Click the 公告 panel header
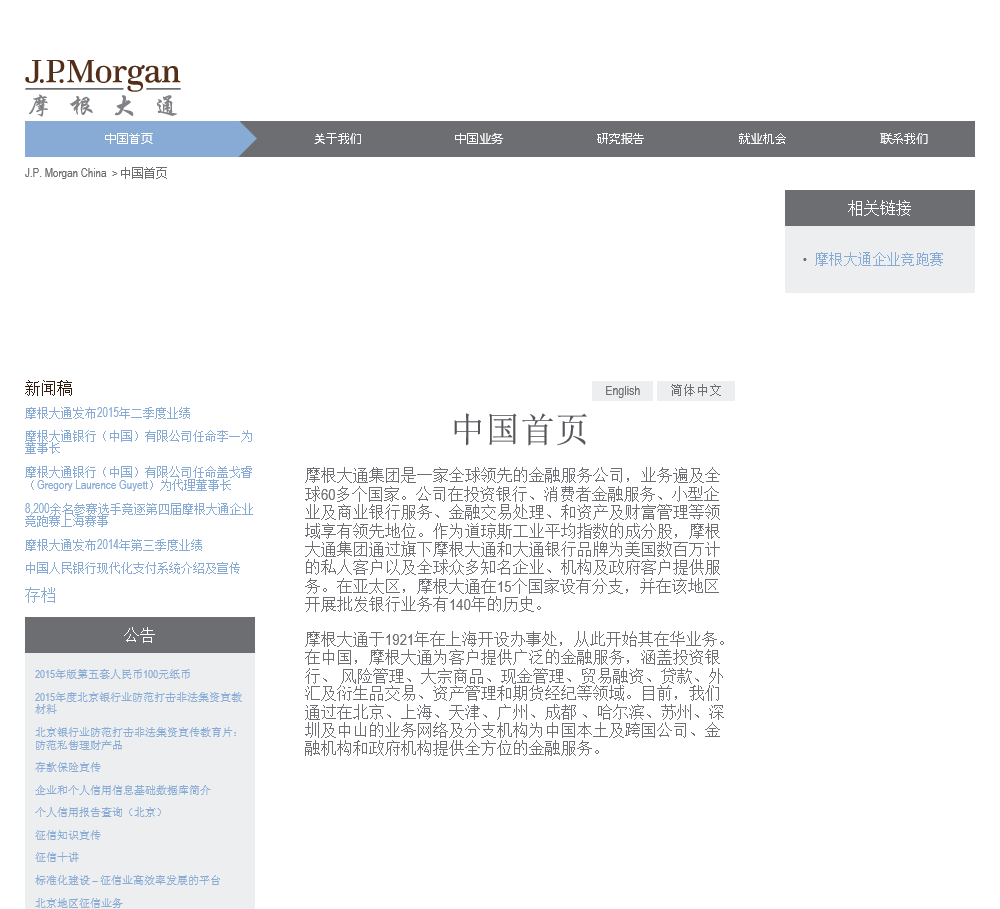 click(x=140, y=635)
